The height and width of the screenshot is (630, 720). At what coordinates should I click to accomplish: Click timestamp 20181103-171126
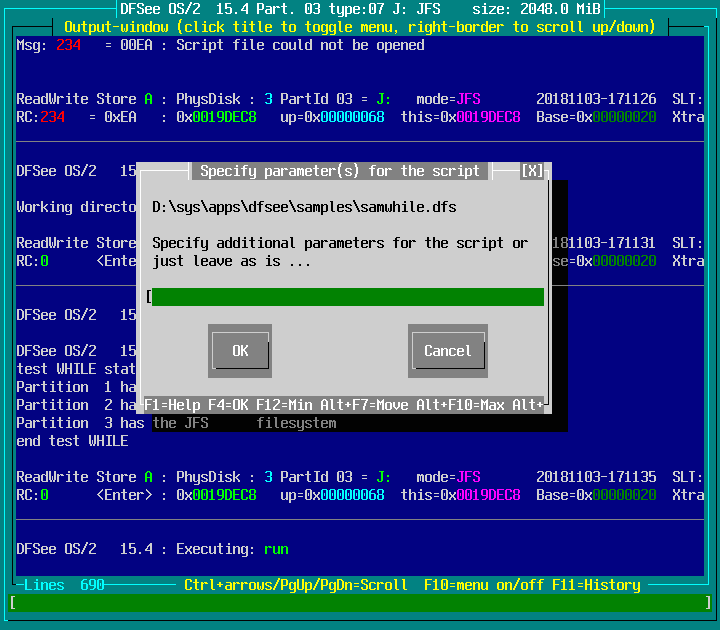click(596, 99)
